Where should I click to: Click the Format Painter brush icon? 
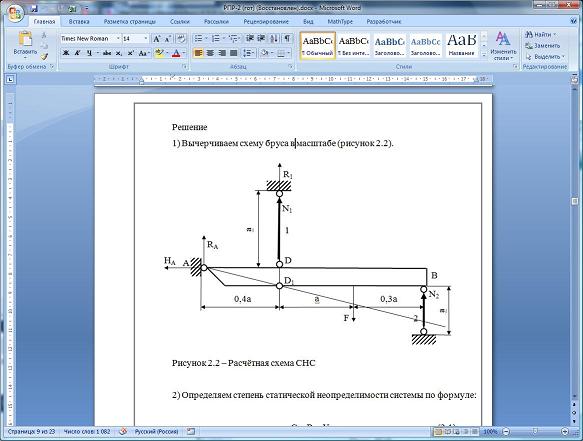click(44, 57)
